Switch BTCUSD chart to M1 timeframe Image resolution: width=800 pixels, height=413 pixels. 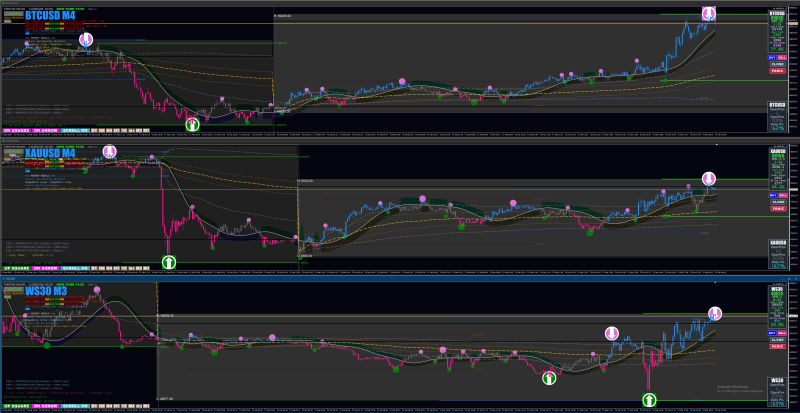pyautogui.click(x=146, y=131)
